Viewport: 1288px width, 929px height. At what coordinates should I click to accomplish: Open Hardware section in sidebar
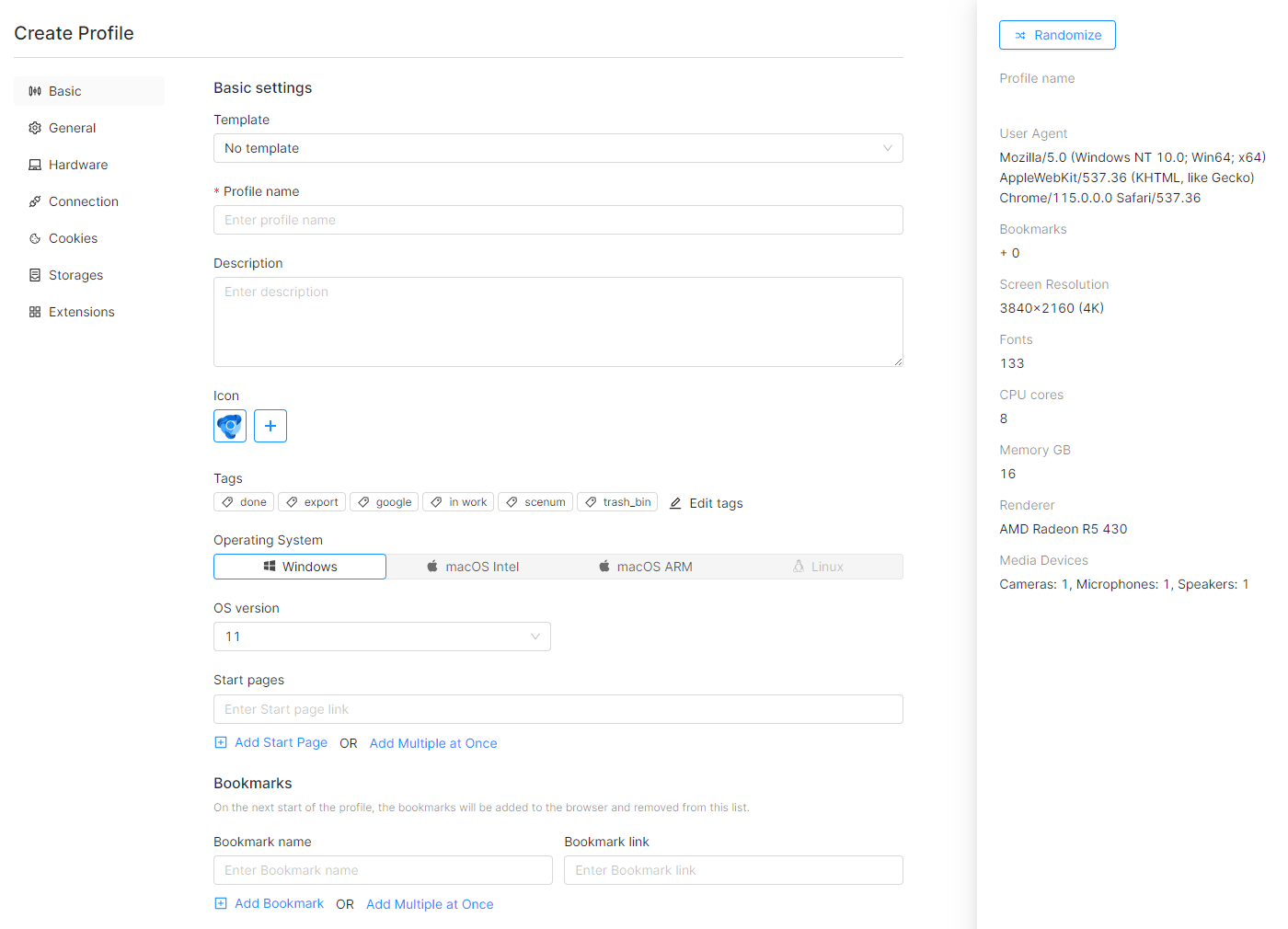click(78, 165)
